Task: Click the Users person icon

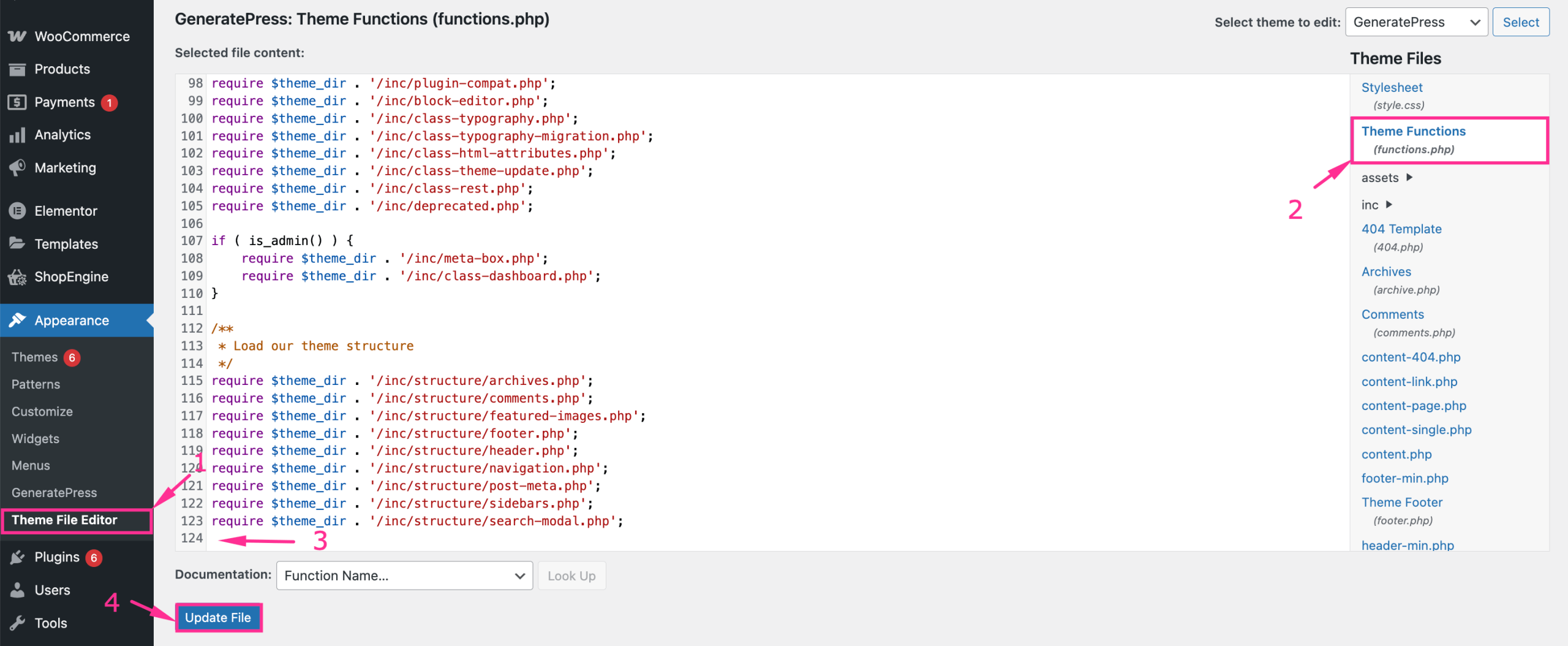Action: pos(17,590)
